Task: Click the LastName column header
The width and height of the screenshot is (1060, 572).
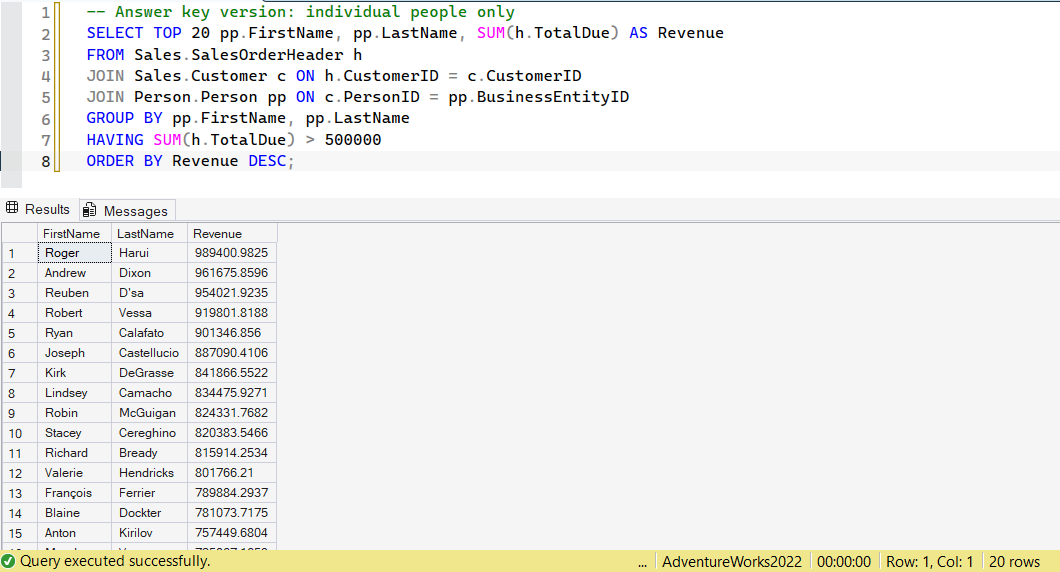Action: click(149, 233)
